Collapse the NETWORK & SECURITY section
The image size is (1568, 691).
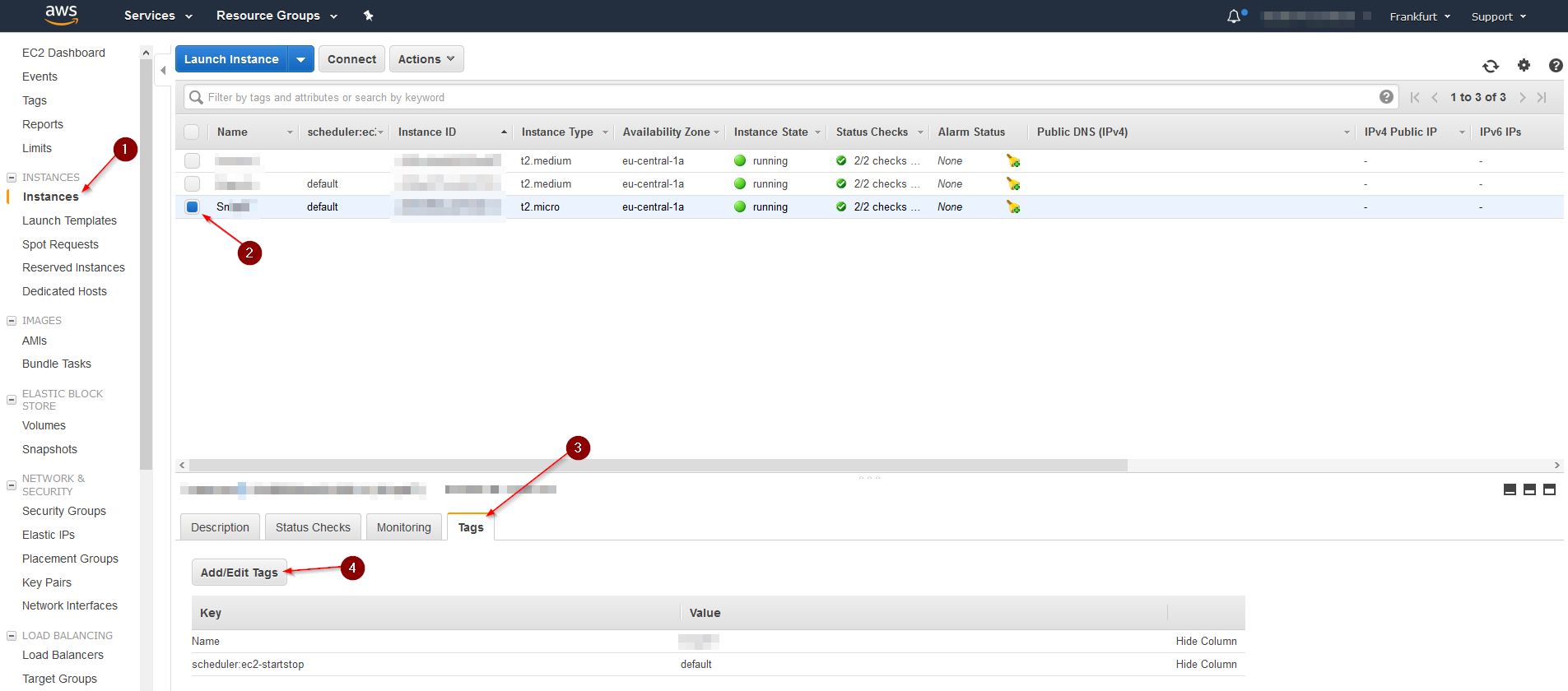point(12,485)
